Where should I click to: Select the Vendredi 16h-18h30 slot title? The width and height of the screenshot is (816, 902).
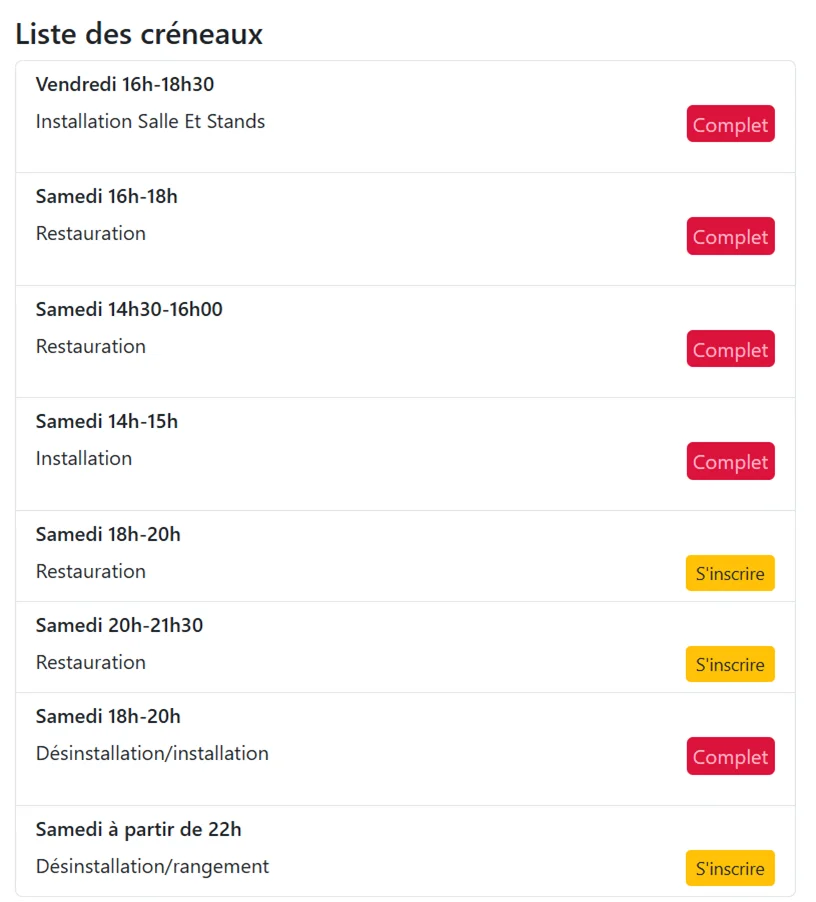point(125,85)
